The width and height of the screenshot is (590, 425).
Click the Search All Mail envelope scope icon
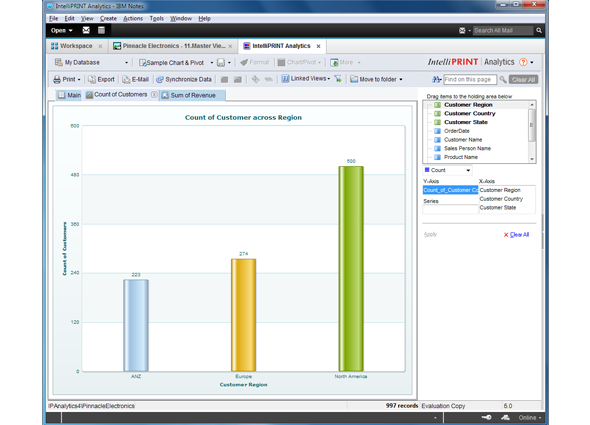462,30
